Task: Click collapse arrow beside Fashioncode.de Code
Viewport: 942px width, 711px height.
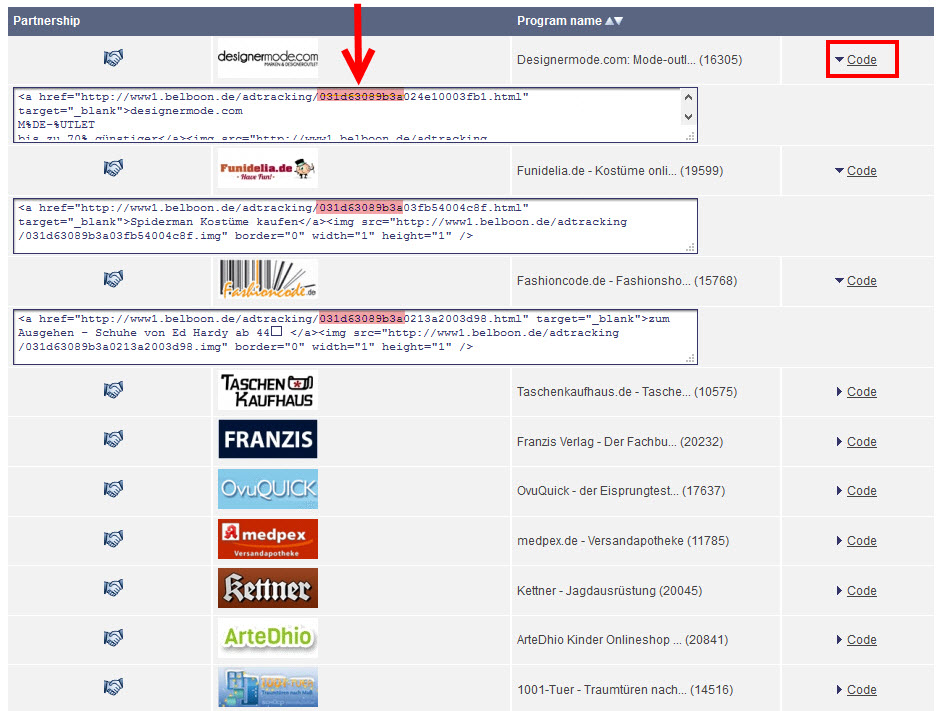Action: tap(839, 281)
